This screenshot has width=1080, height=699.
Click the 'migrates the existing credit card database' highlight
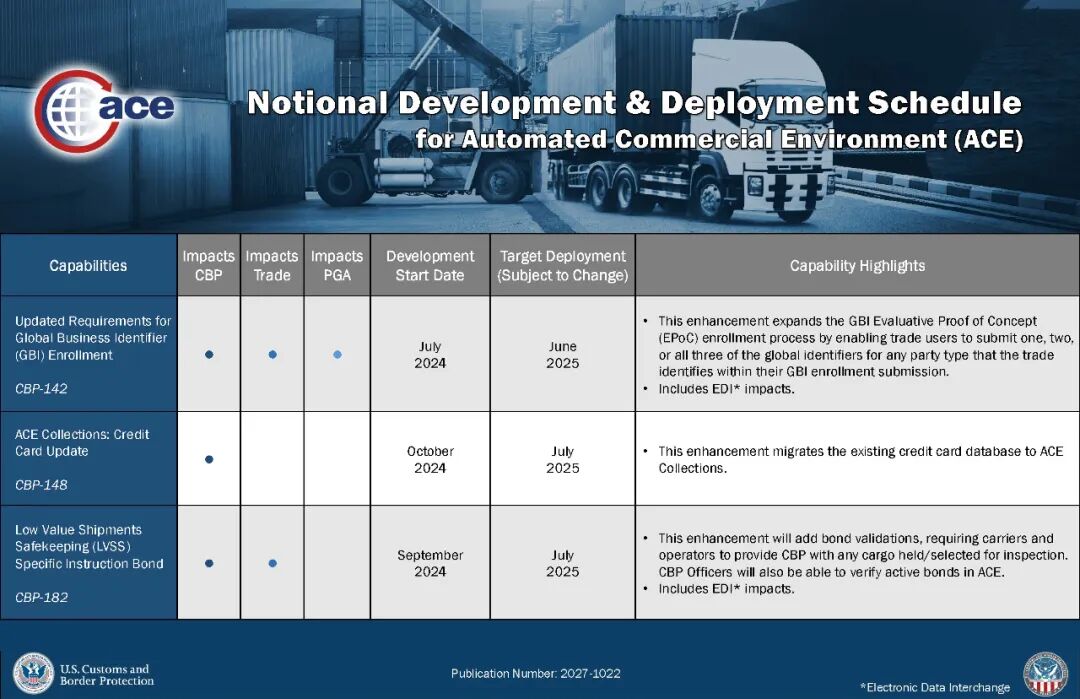pos(860,459)
